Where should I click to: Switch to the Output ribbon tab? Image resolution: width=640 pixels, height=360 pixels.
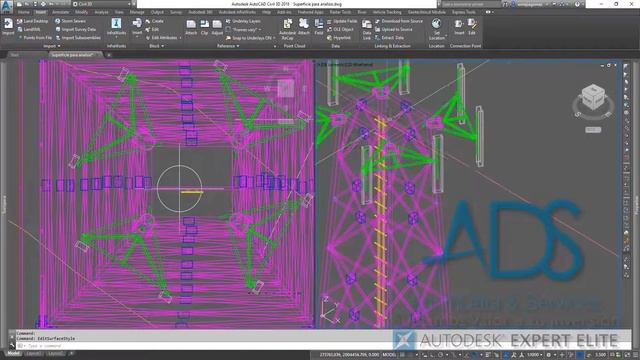(157, 12)
